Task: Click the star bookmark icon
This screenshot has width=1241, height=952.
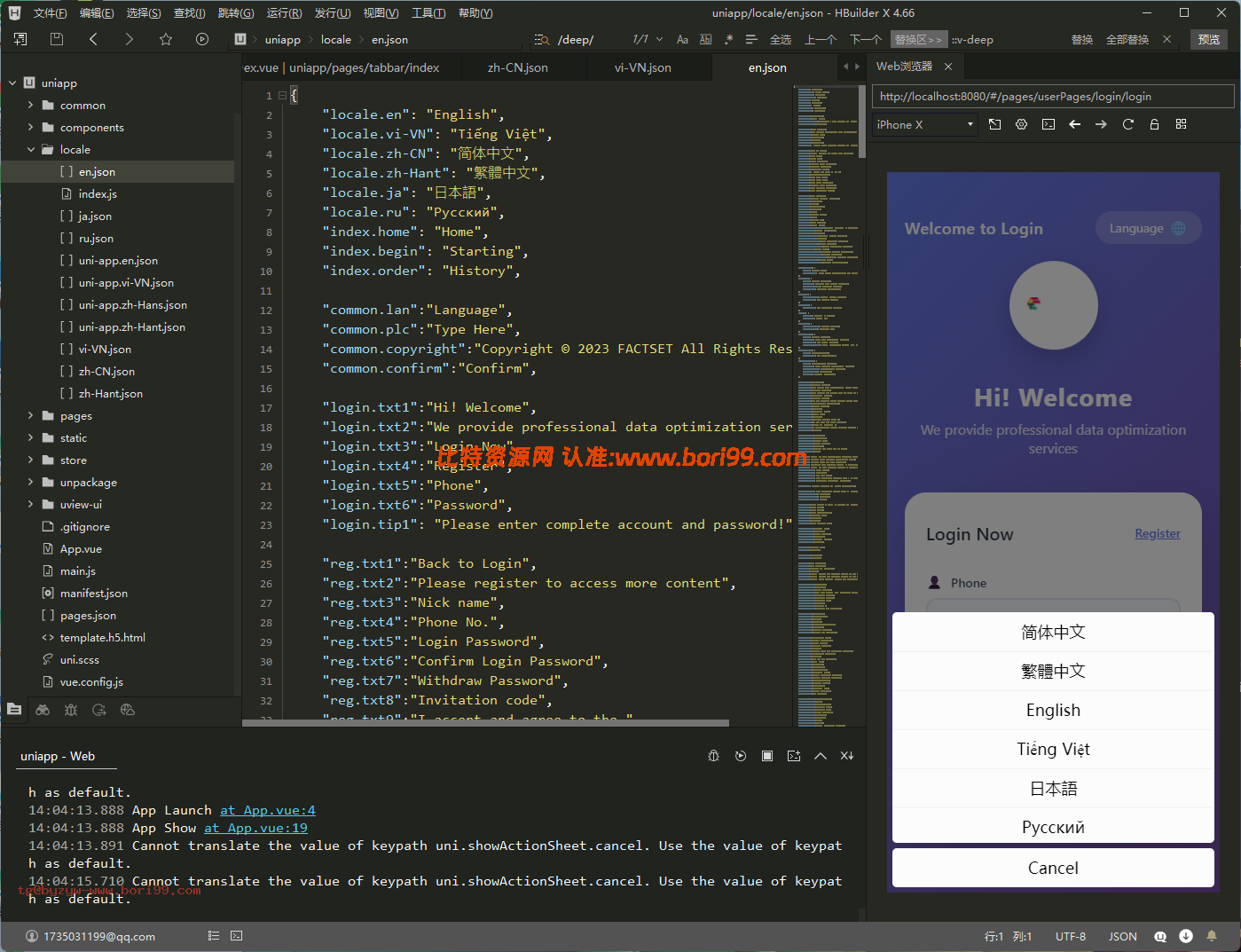Action: (x=166, y=39)
